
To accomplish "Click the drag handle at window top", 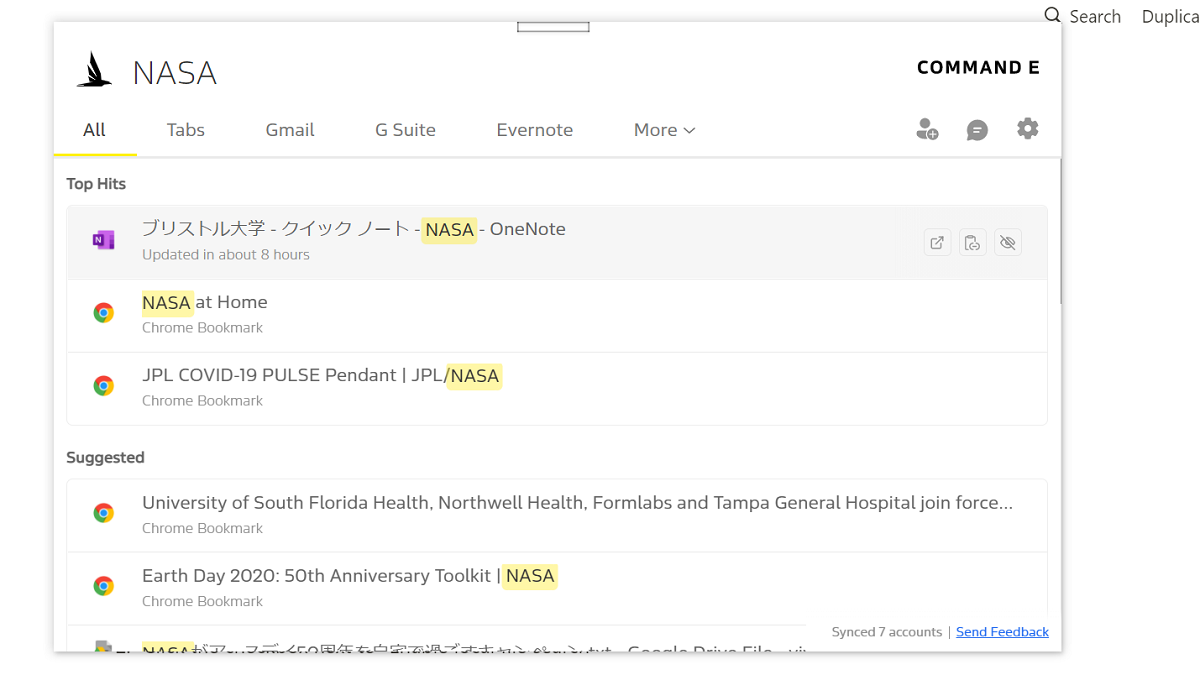I will 553,27.
